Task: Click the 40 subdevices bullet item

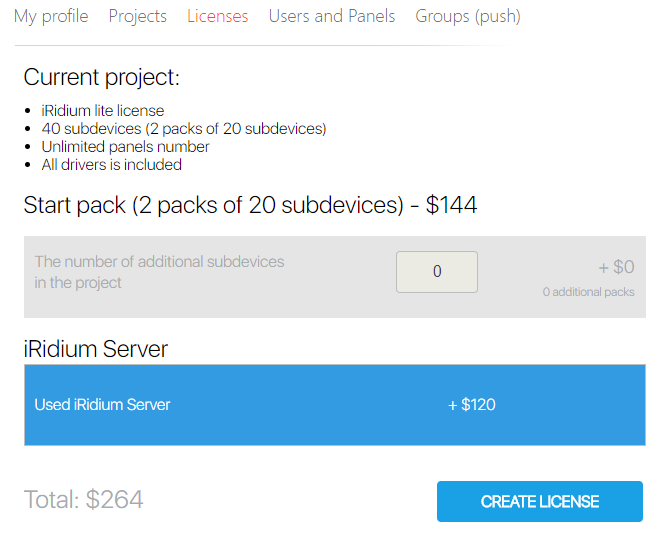Action: [183, 129]
